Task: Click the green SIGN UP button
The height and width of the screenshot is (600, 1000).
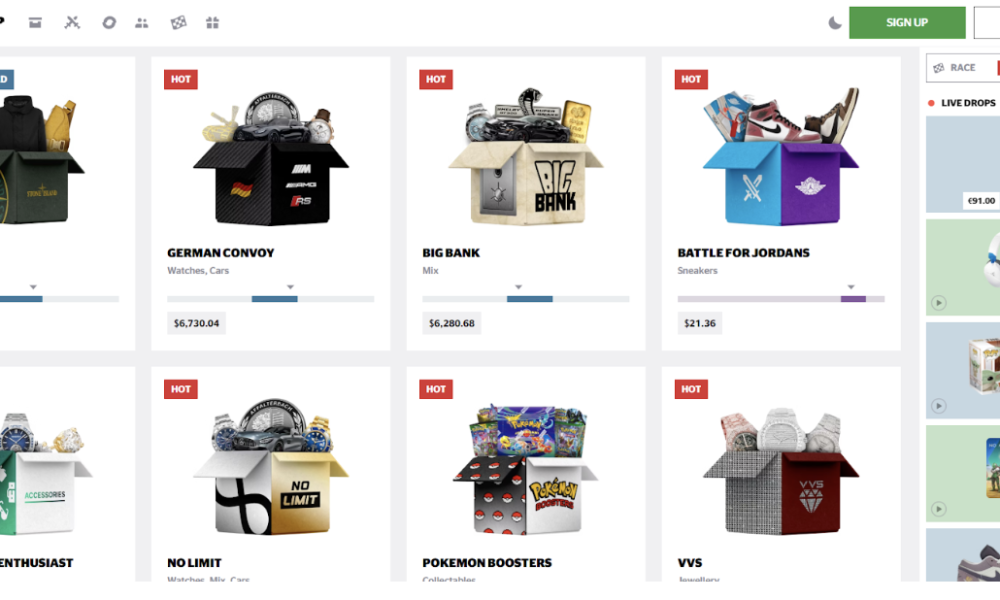Action: click(x=907, y=23)
